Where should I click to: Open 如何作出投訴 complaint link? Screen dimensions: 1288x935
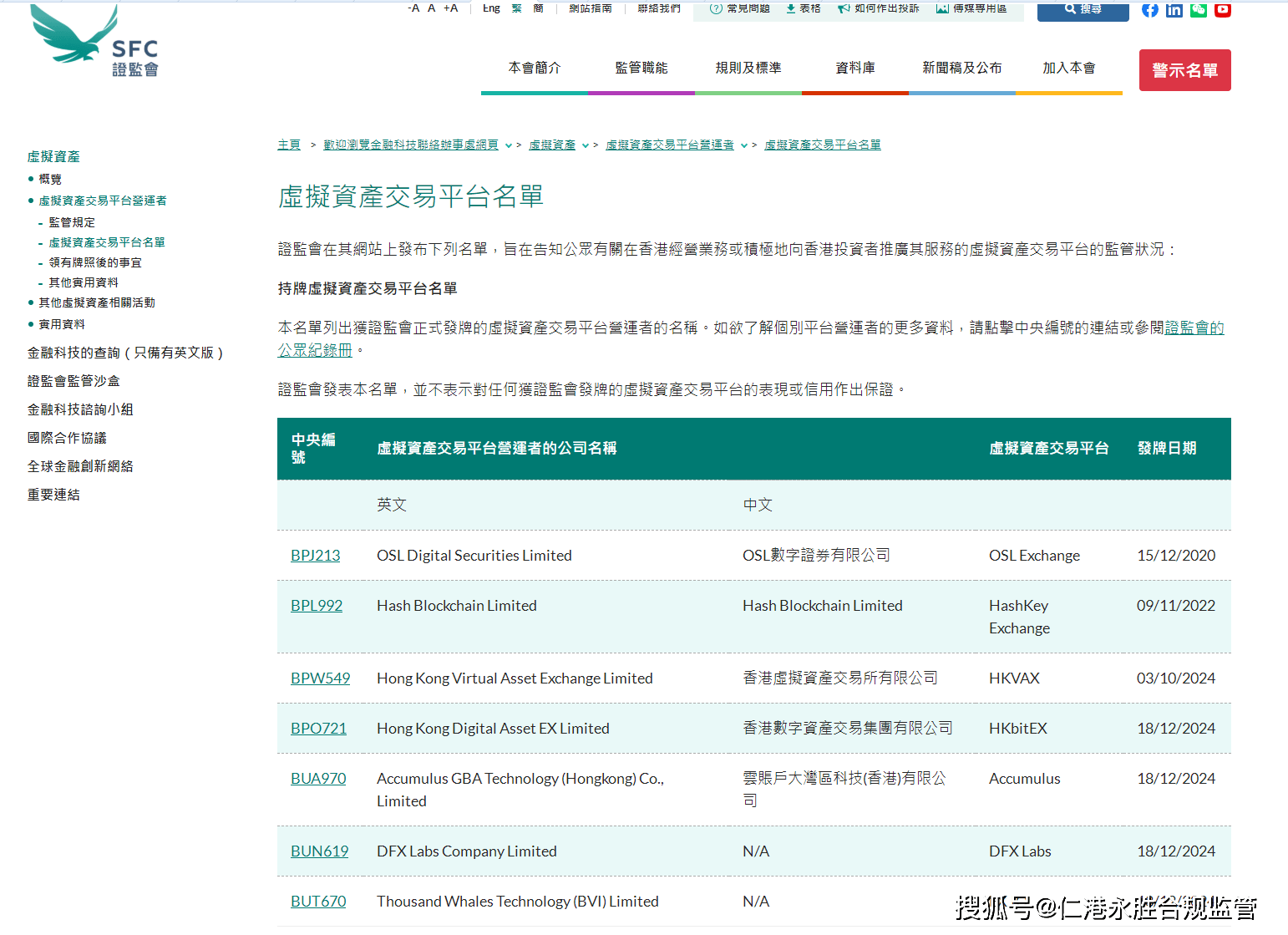(878, 8)
